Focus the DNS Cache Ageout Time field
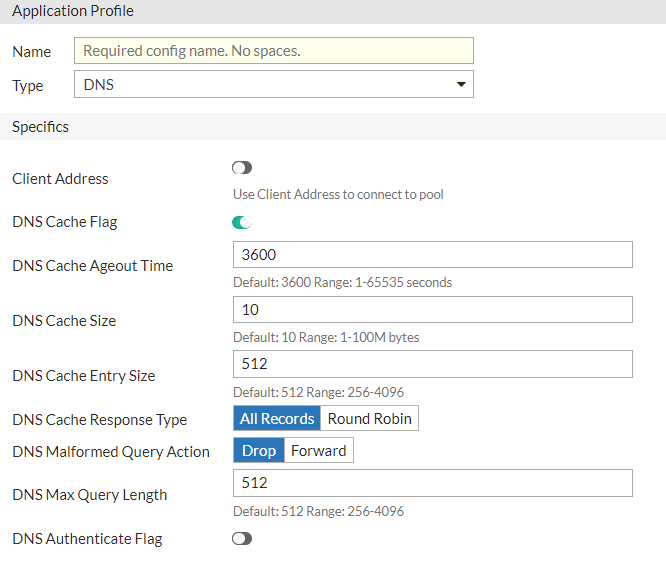The width and height of the screenshot is (666, 561). 432,255
